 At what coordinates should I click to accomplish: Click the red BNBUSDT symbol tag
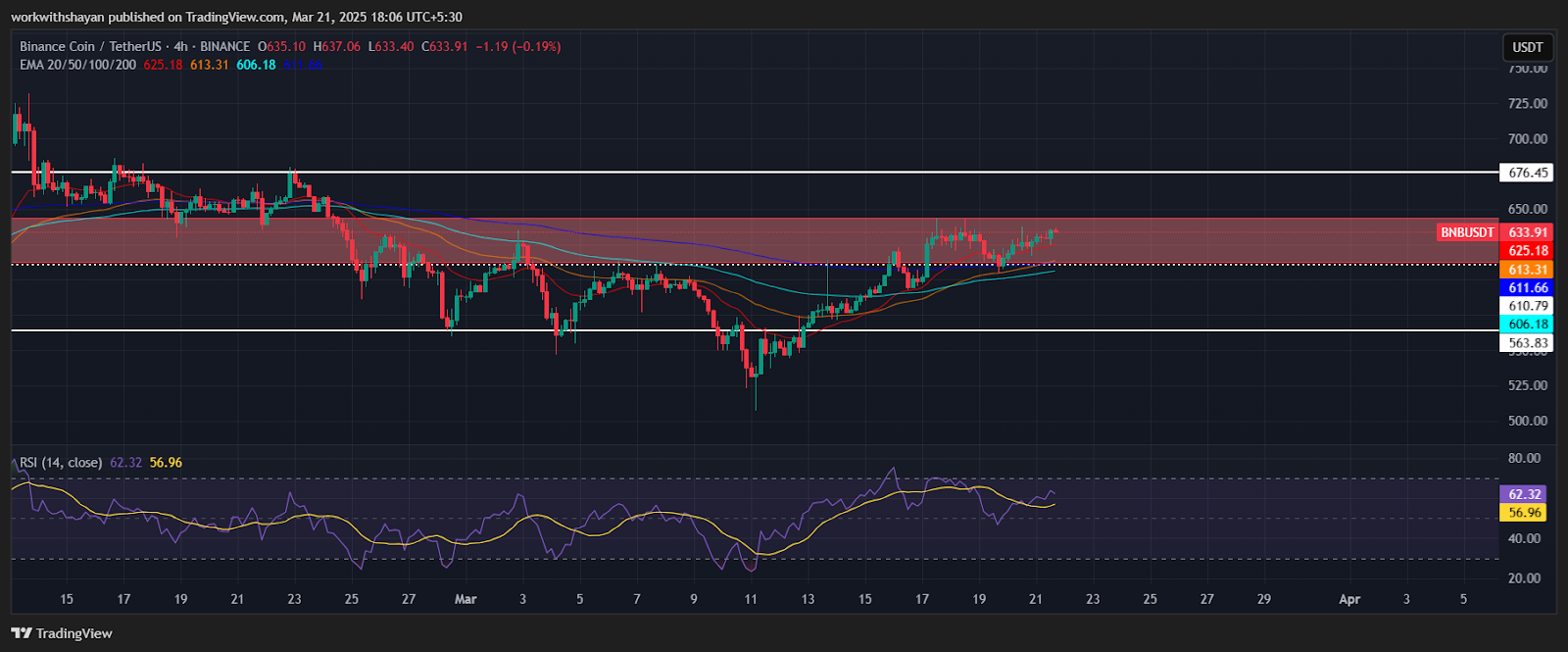(x=1467, y=232)
